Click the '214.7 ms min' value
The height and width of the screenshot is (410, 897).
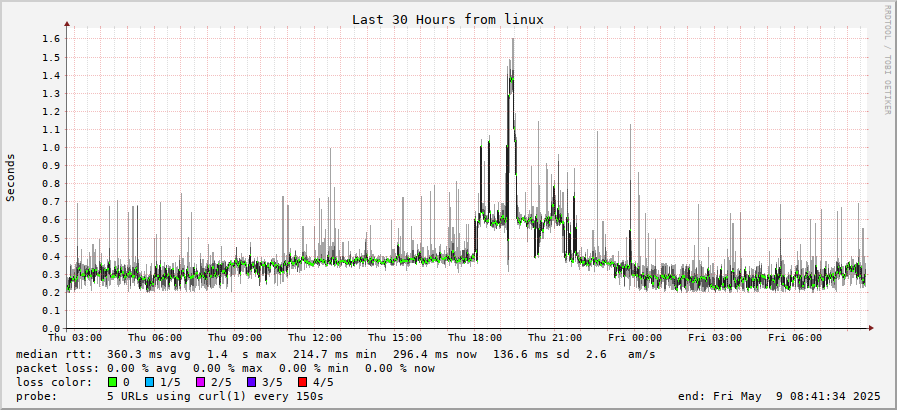pos(336,355)
